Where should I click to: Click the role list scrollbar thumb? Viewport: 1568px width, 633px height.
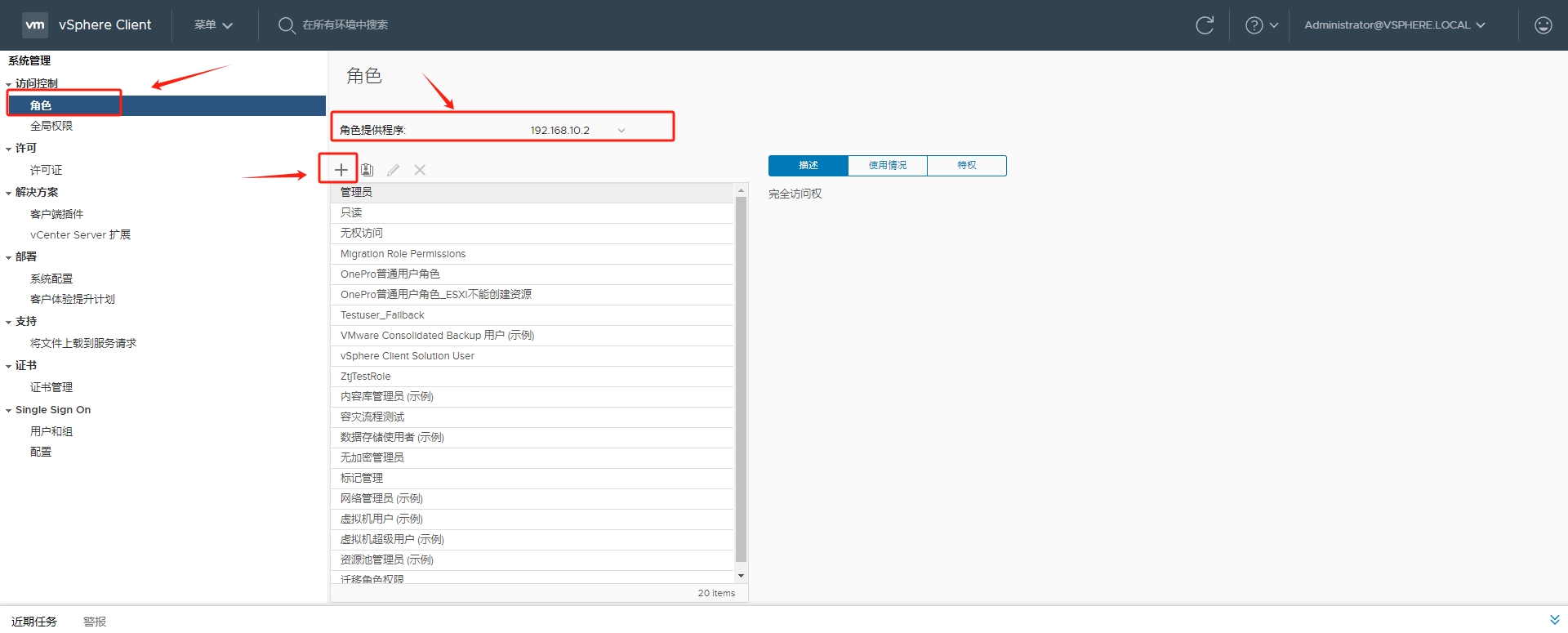click(741, 378)
